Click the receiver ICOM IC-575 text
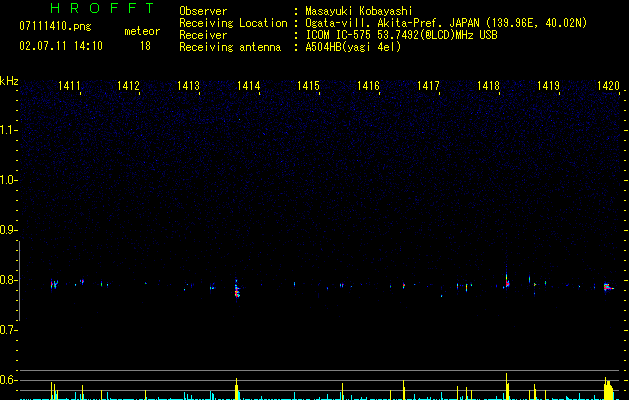The height and width of the screenshot is (400, 629). [x=401, y=35]
